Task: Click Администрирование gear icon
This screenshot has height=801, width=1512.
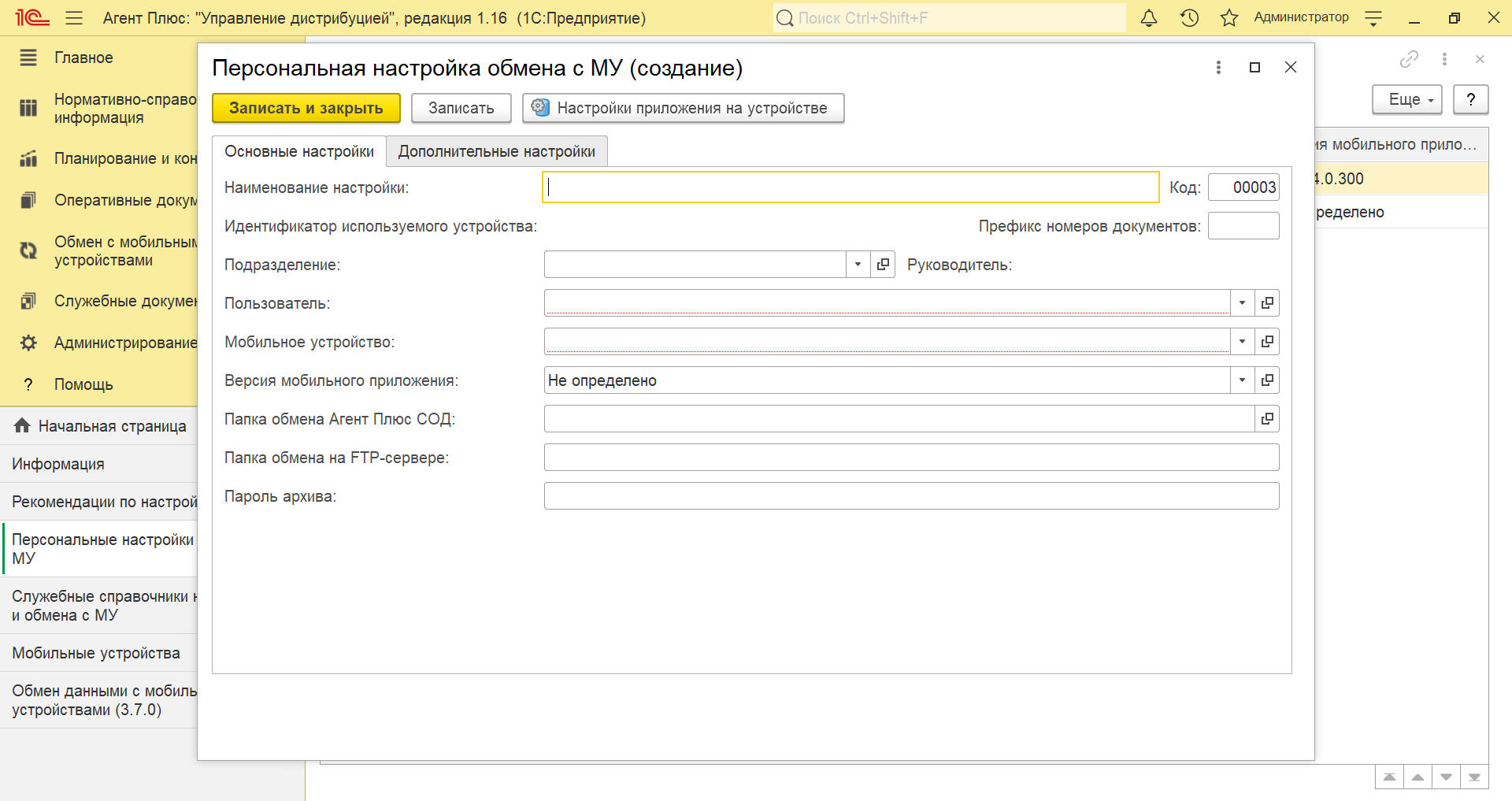Action: pos(28,343)
